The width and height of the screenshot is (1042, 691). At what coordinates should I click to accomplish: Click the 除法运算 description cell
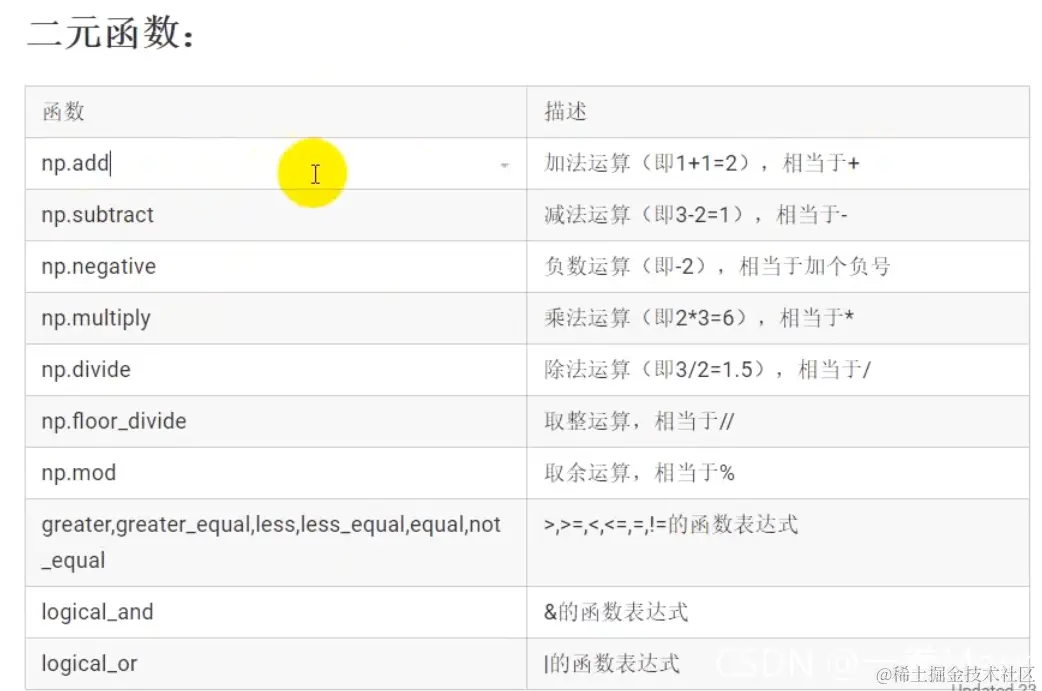778,370
